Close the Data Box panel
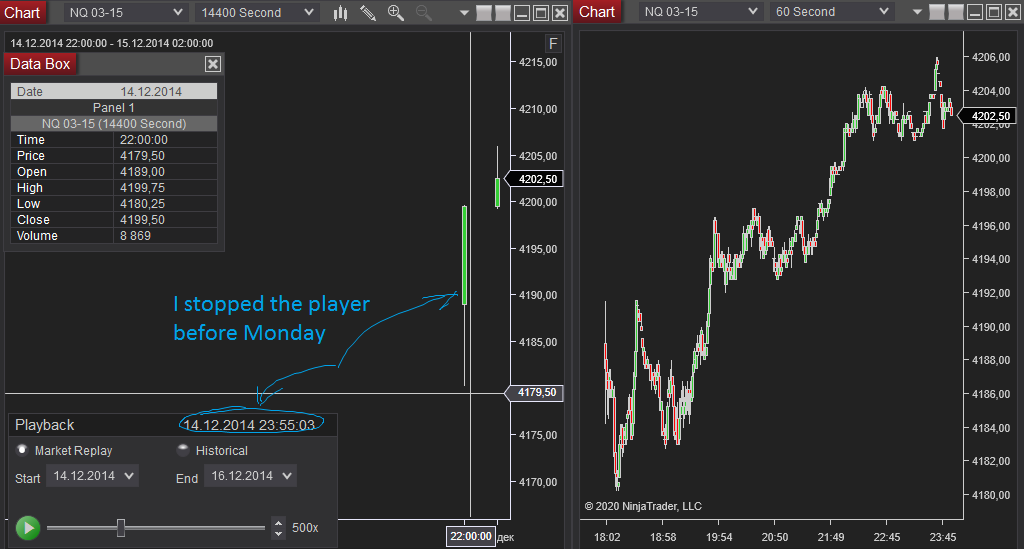The height and width of the screenshot is (549, 1024). coord(212,64)
